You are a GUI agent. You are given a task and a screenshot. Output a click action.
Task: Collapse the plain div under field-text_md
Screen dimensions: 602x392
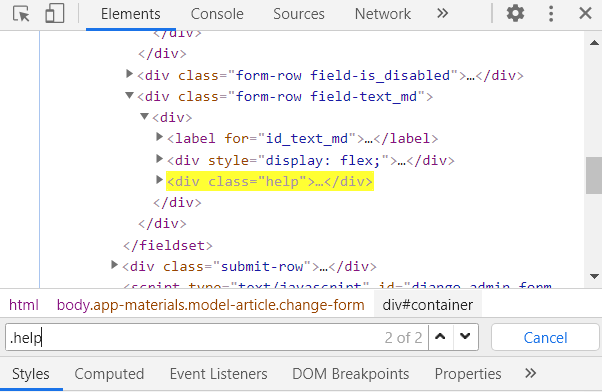pos(144,116)
